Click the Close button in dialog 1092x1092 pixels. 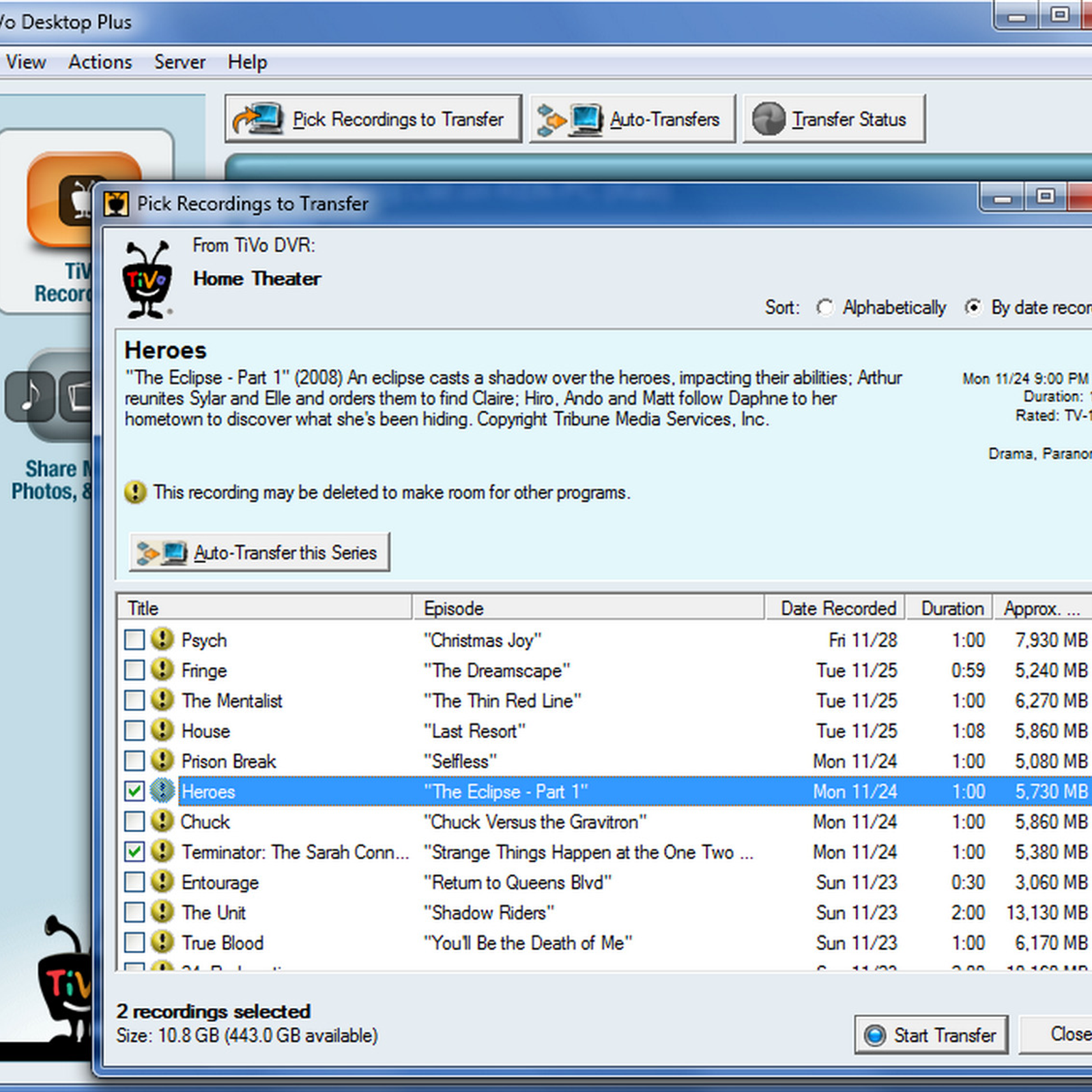pos(1056,1035)
